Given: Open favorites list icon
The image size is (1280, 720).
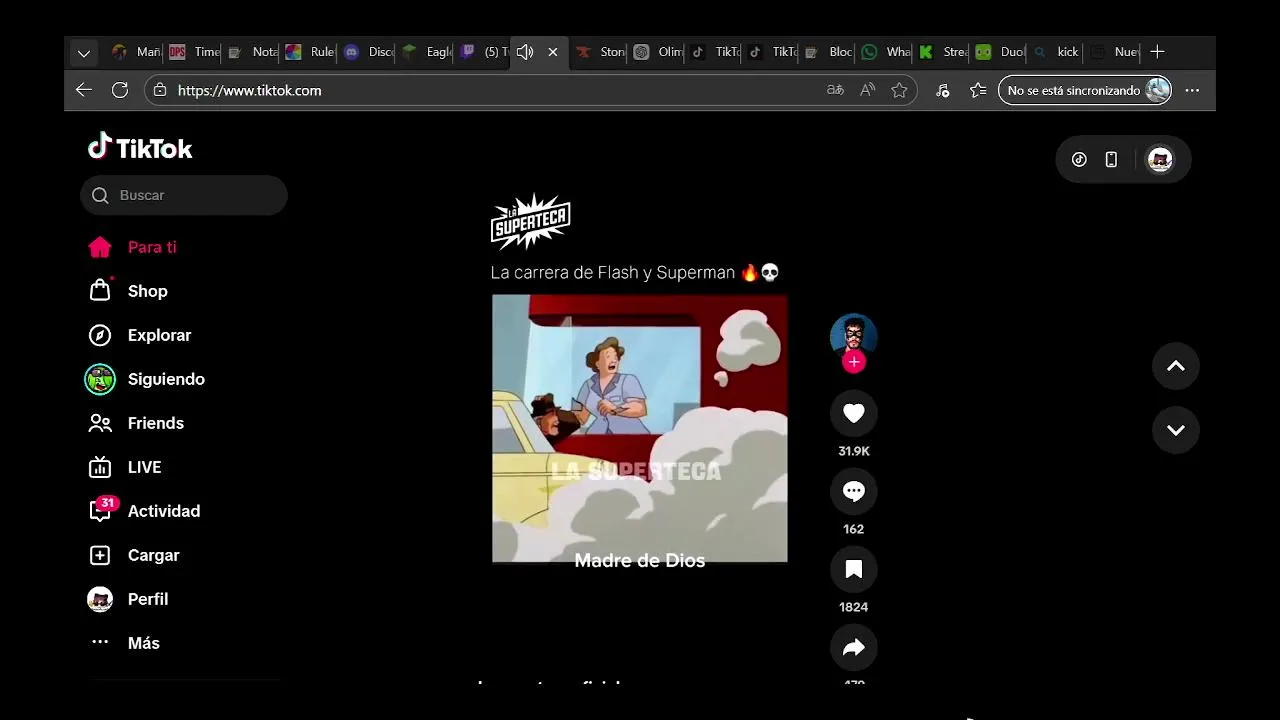Looking at the screenshot, I should pos(978,90).
